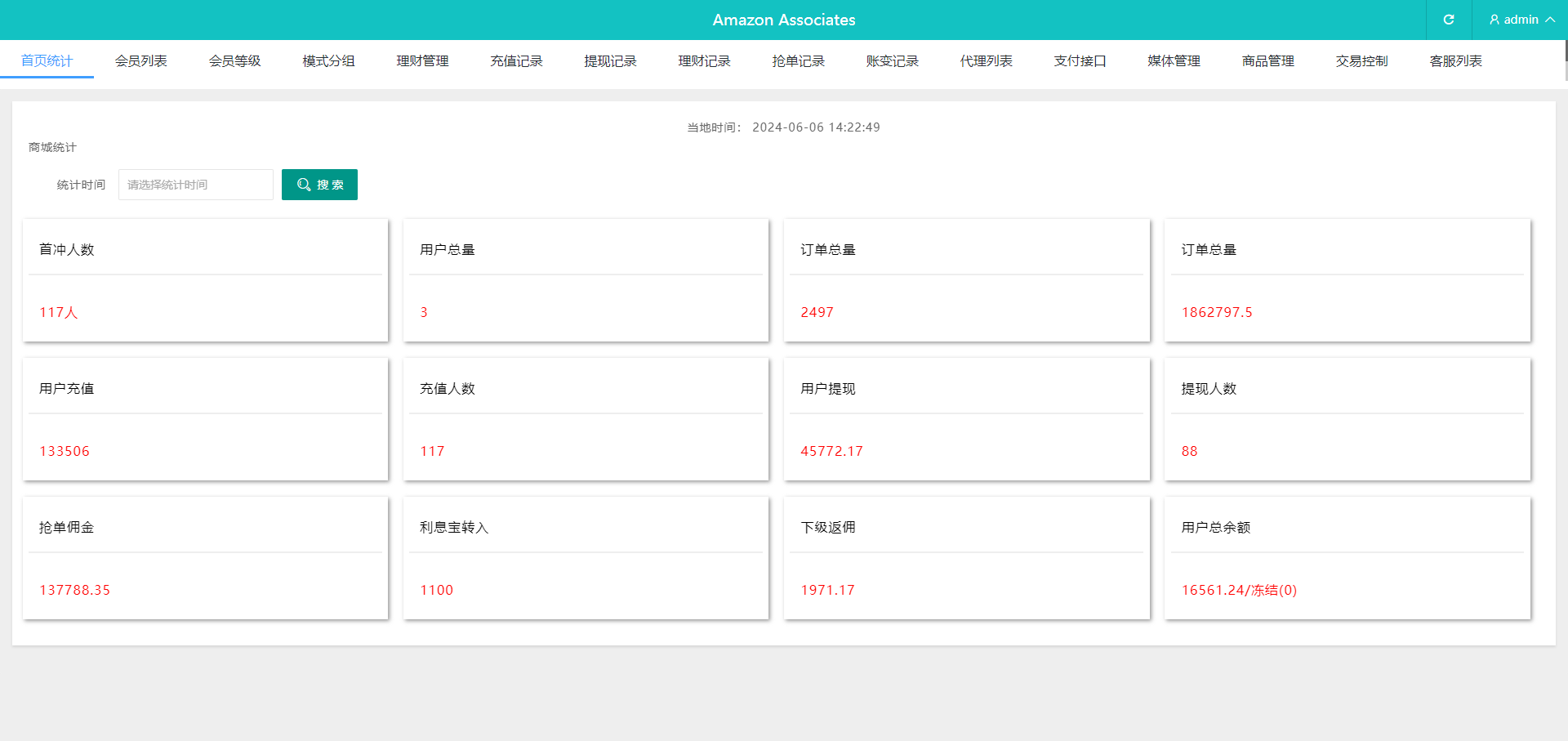
Task: Select the 模式分组 tab
Action: [x=328, y=61]
